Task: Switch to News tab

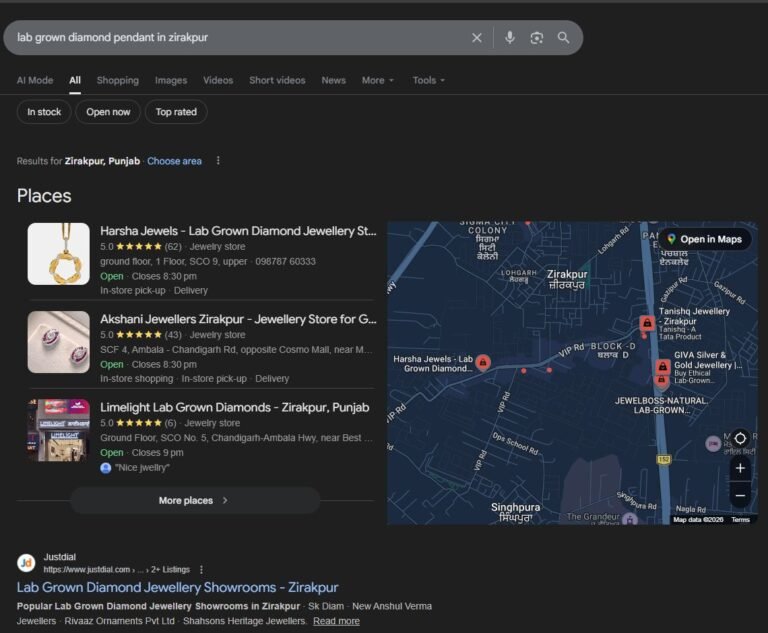Action: point(334,80)
